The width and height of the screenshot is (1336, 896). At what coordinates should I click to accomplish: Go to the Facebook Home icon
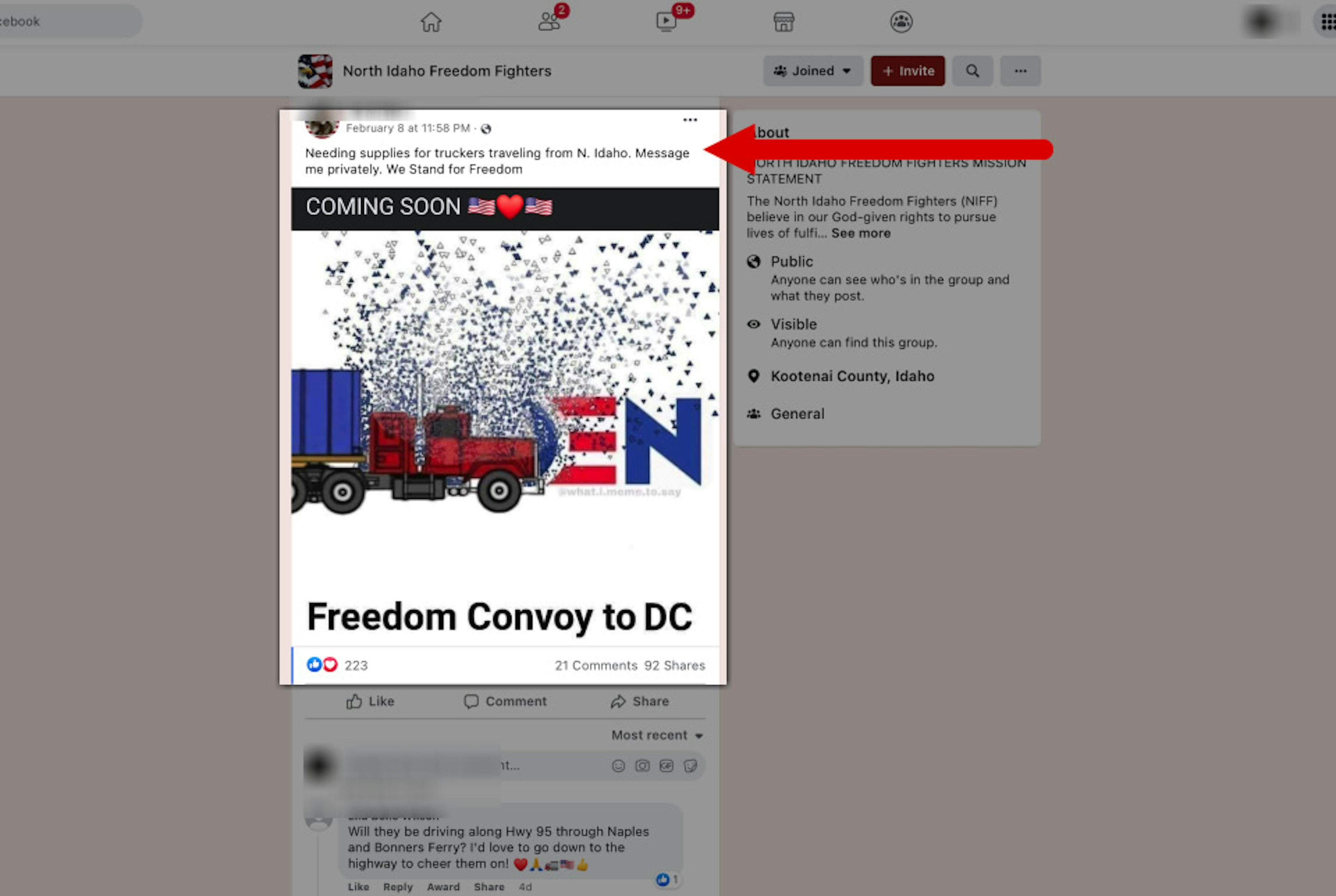(x=431, y=22)
